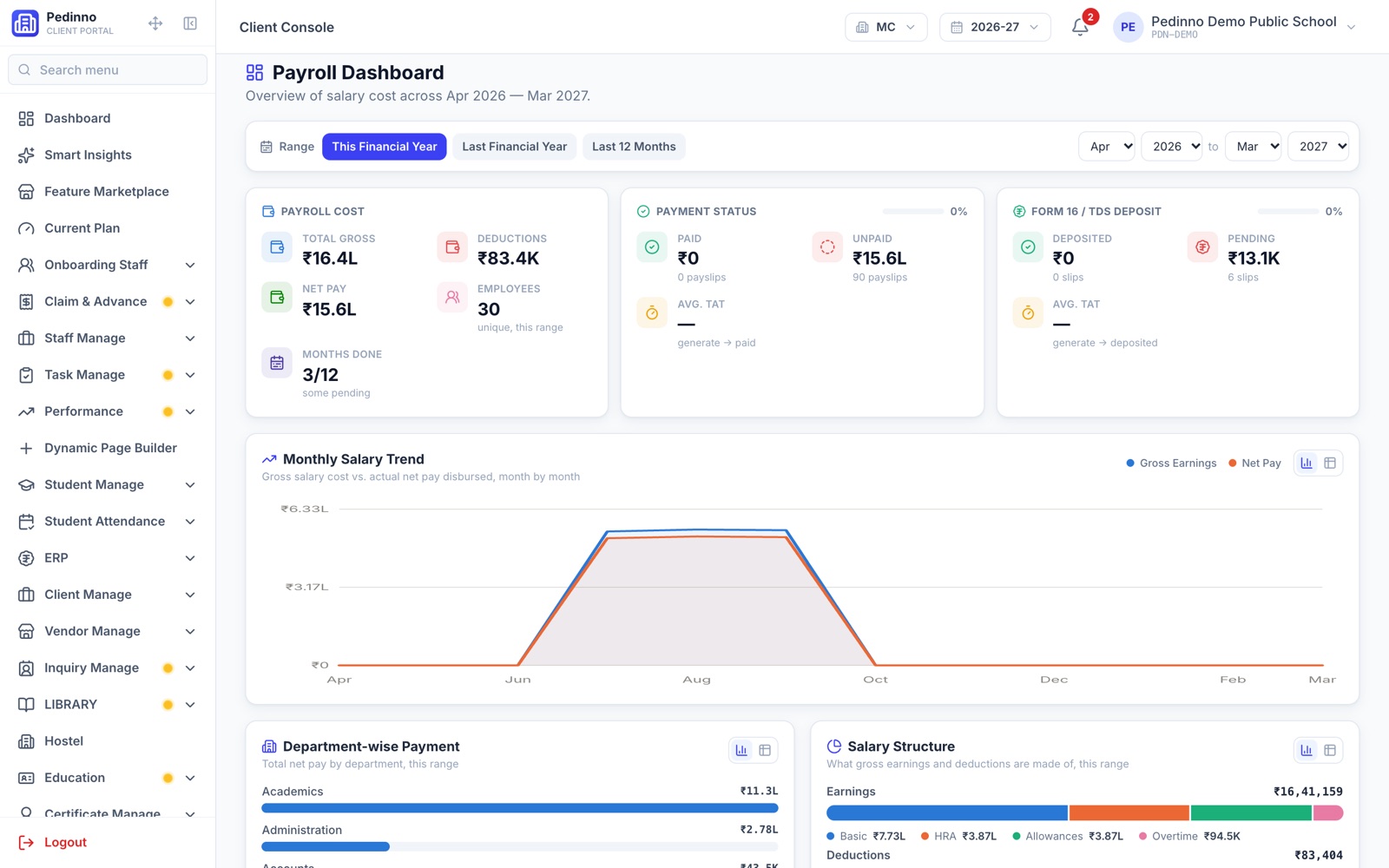Screen dimensions: 1389x868
Task: Show Monthly Salary Trend as table view
Action: tap(1330, 464)
